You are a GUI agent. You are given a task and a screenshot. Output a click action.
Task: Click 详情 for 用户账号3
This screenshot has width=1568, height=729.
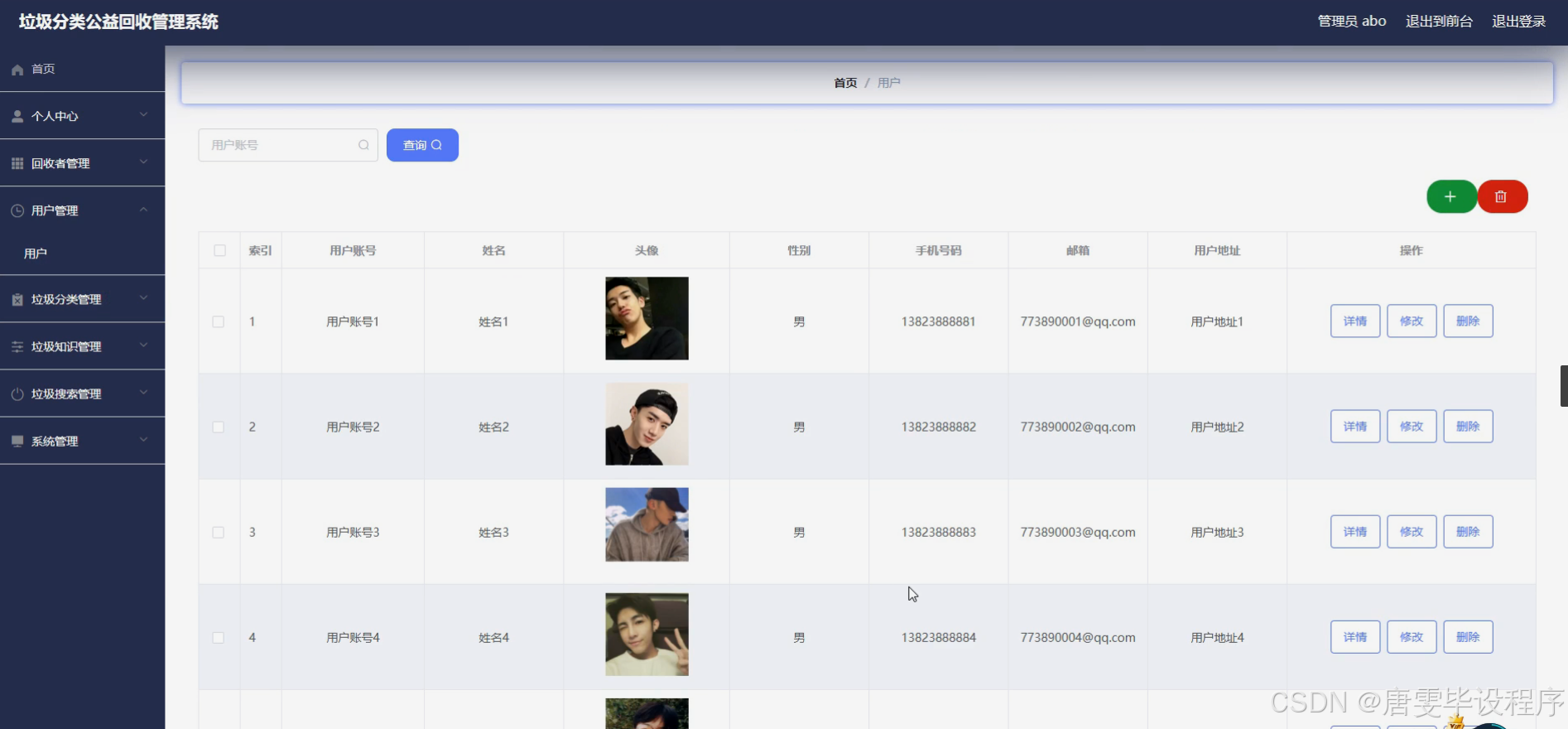point(1355,532)
